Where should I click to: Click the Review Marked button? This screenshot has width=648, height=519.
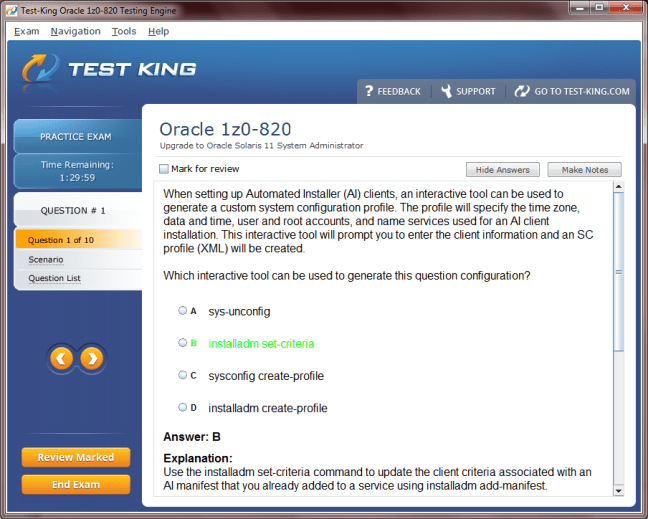[76, 457]
